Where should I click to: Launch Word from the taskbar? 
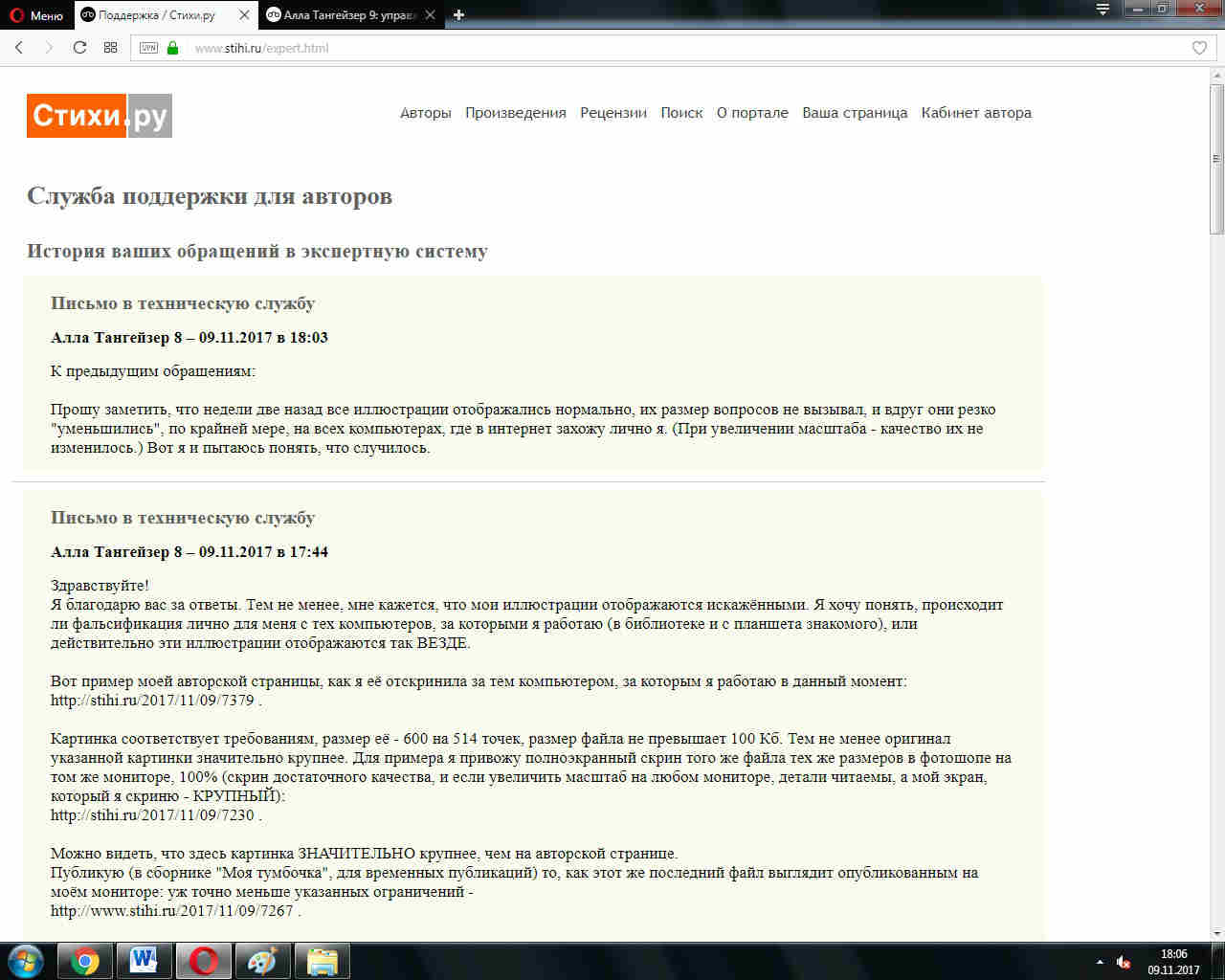pyautogui.click(x=145, y=960)
